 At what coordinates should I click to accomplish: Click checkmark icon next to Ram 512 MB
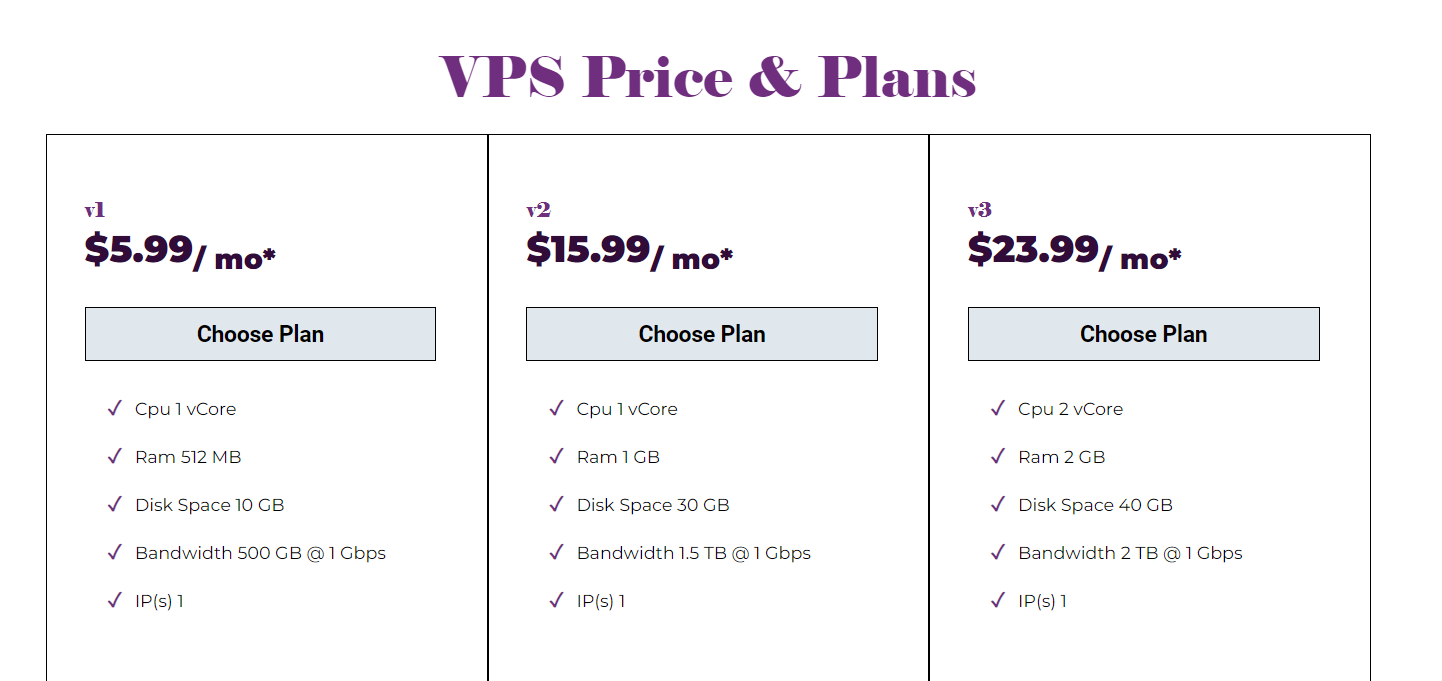114,456
